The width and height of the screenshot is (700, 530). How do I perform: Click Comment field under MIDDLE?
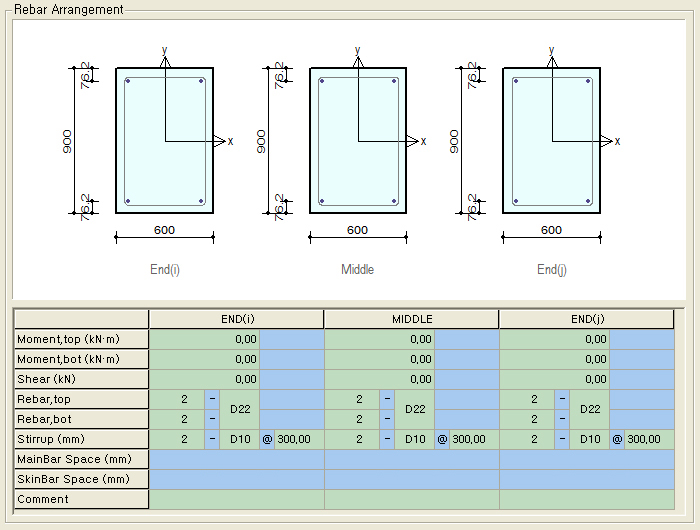(412, 499)
